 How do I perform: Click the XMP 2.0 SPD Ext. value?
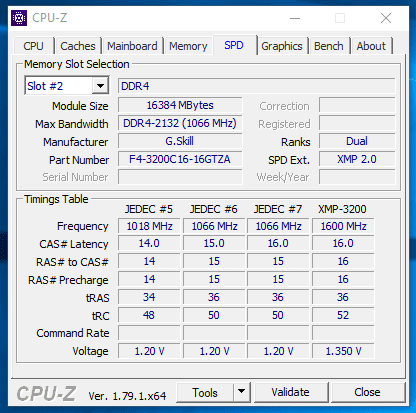click(357, 159)
